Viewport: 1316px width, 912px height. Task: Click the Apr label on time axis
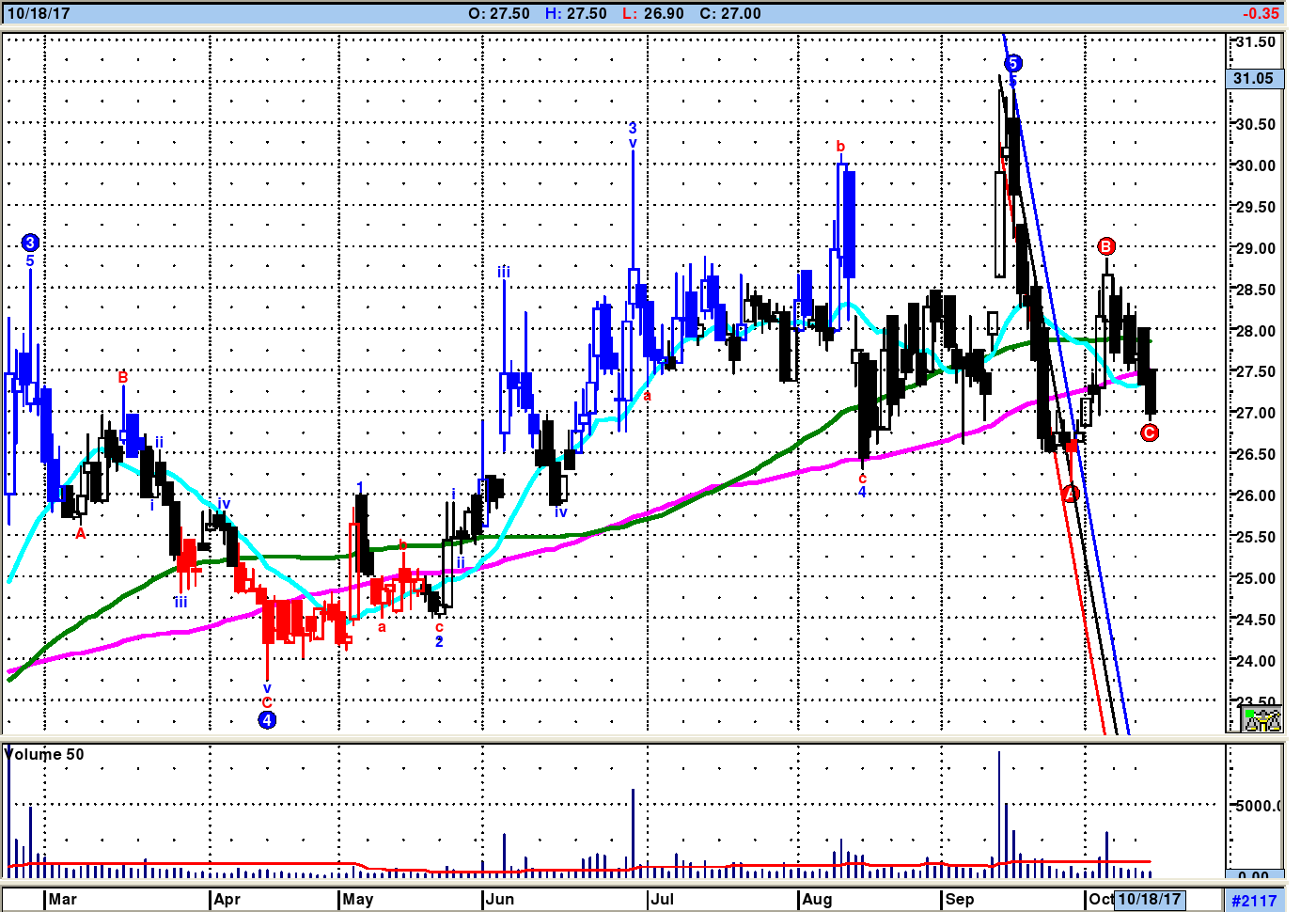click(x=227, y=899)
